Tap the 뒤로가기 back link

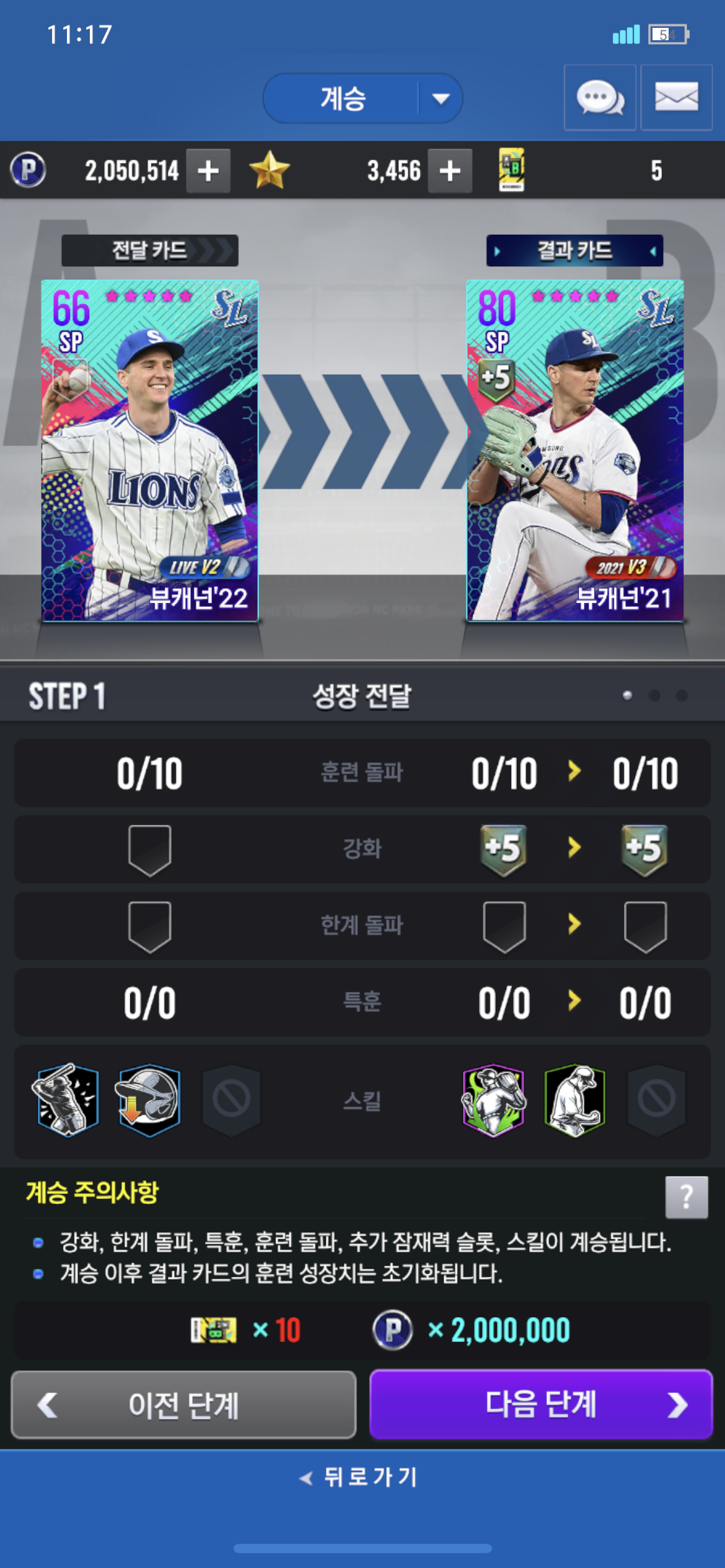(x=359, y=1477)
